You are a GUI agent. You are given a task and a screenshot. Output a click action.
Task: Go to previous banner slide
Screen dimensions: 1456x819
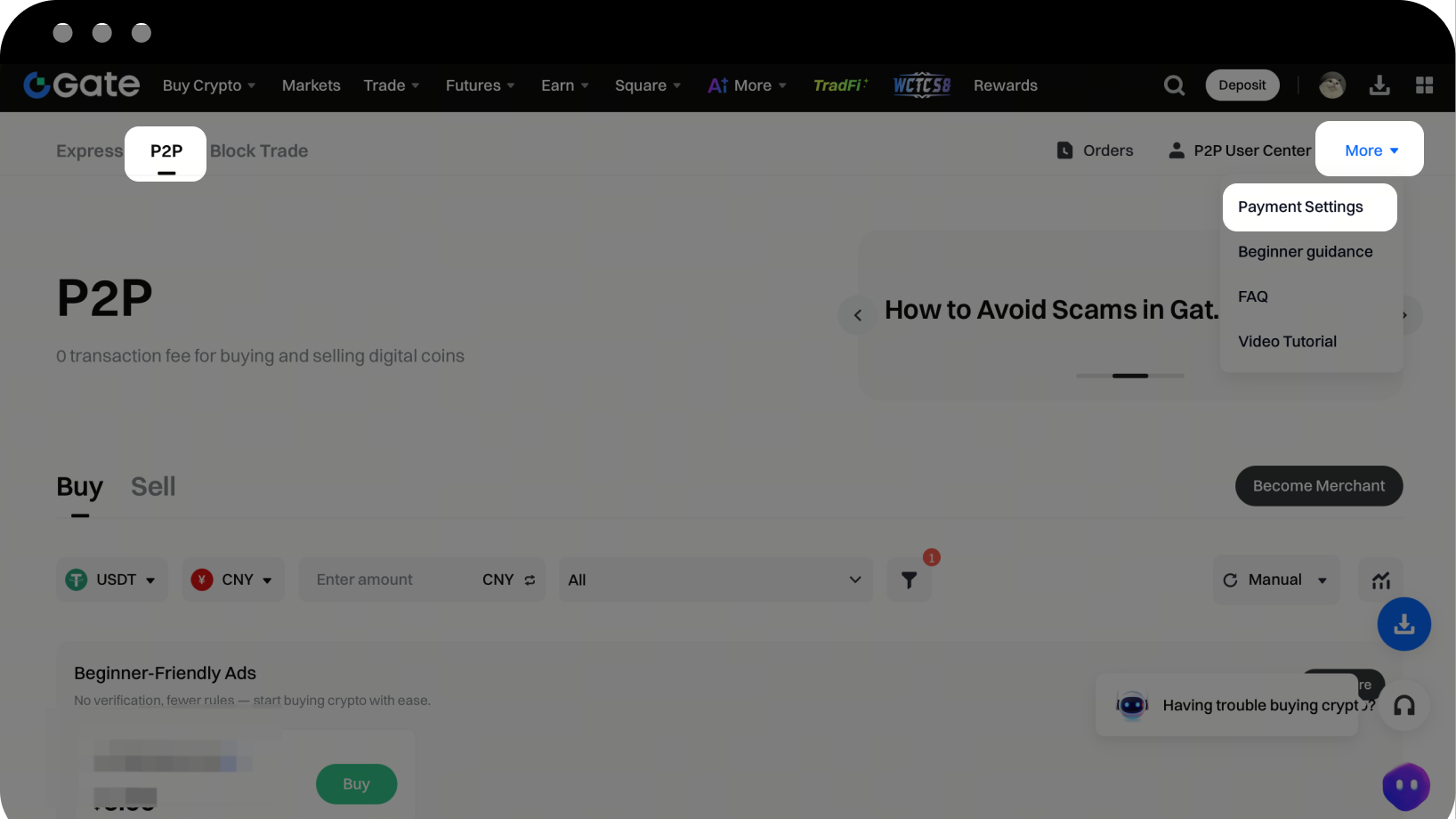[x=857, y=315]
